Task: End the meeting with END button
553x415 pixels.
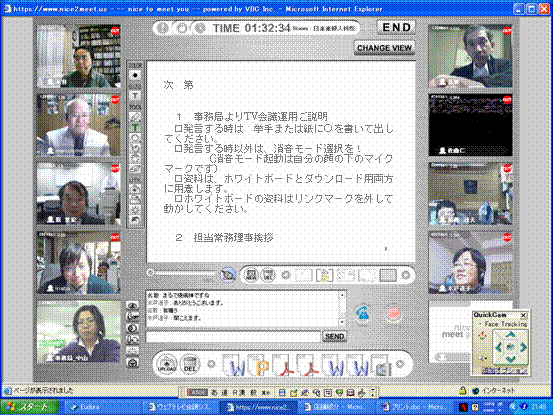Action: (x=396, y=28)
